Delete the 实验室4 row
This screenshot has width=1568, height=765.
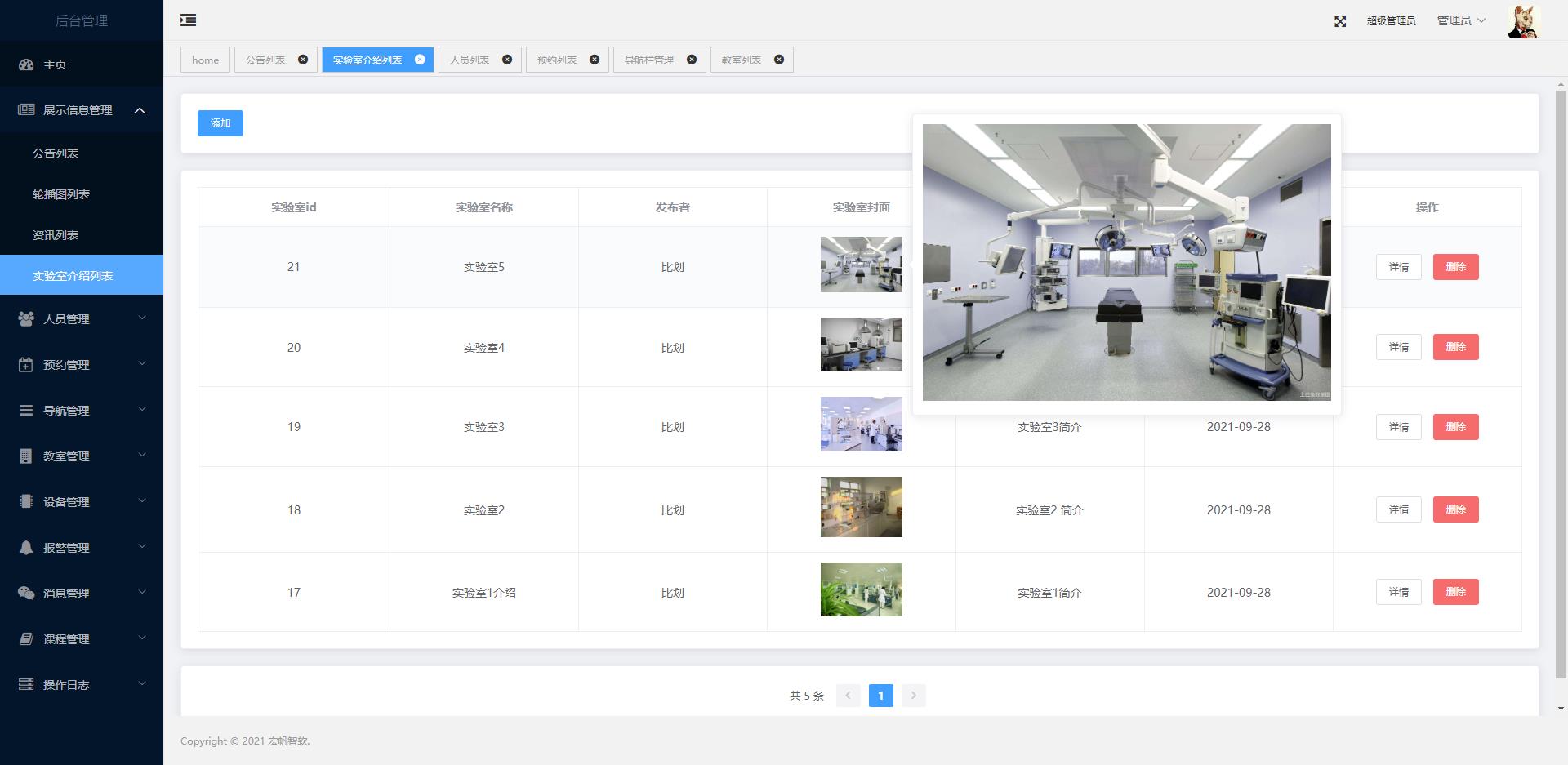tap(1456, 347)
